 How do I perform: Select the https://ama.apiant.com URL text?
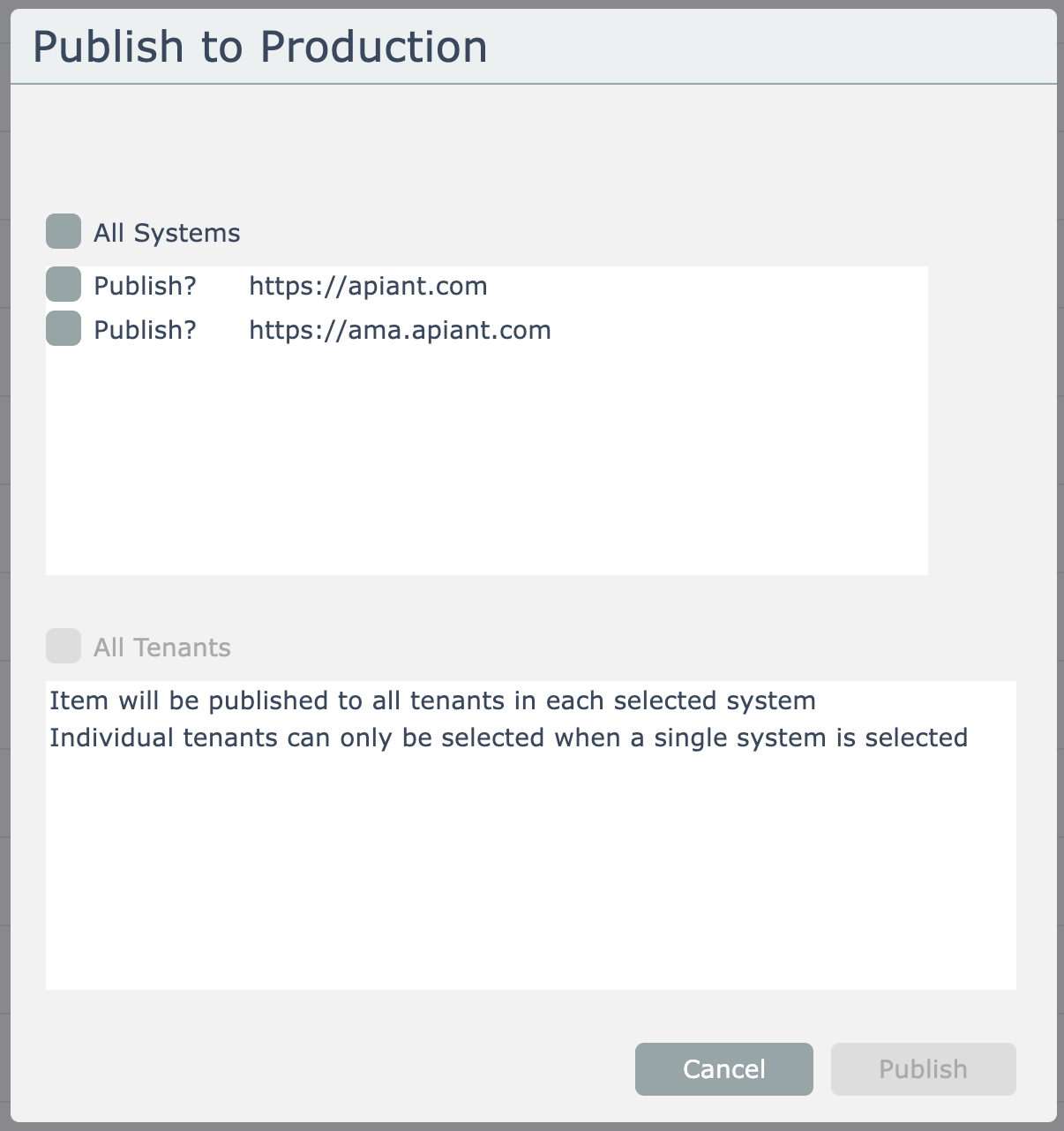coord(400,330)
